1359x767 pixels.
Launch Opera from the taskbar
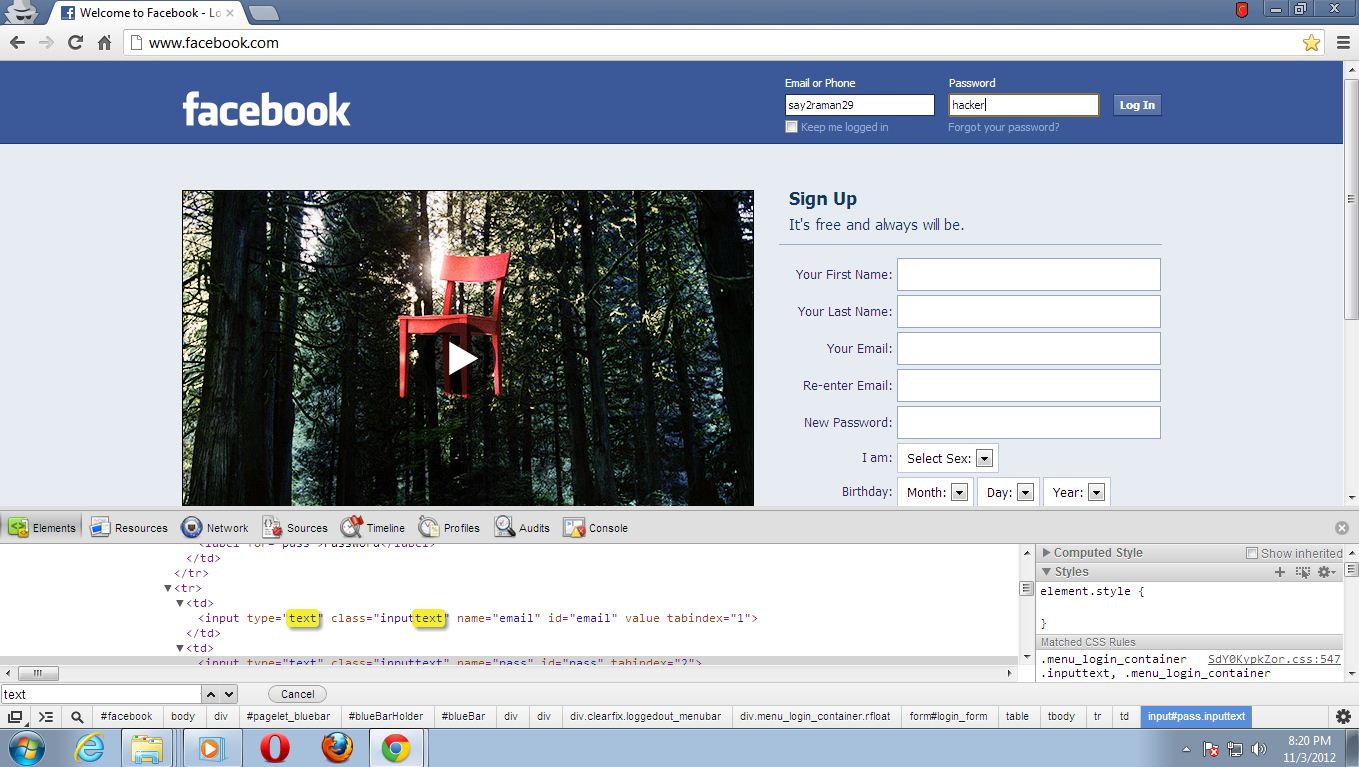click(x=275, y=748)
